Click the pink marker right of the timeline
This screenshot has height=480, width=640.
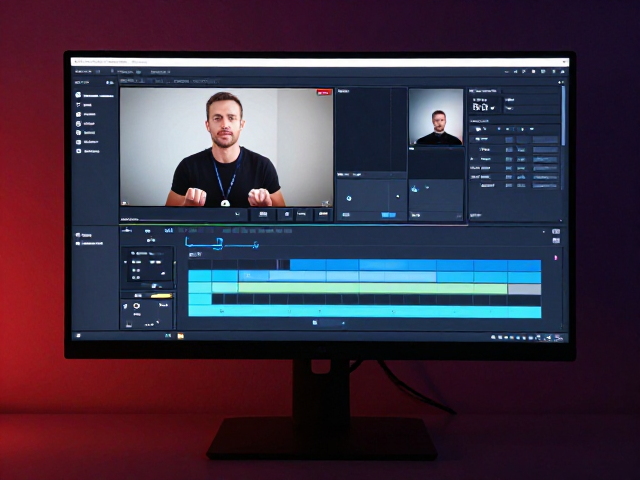point(555,258)
